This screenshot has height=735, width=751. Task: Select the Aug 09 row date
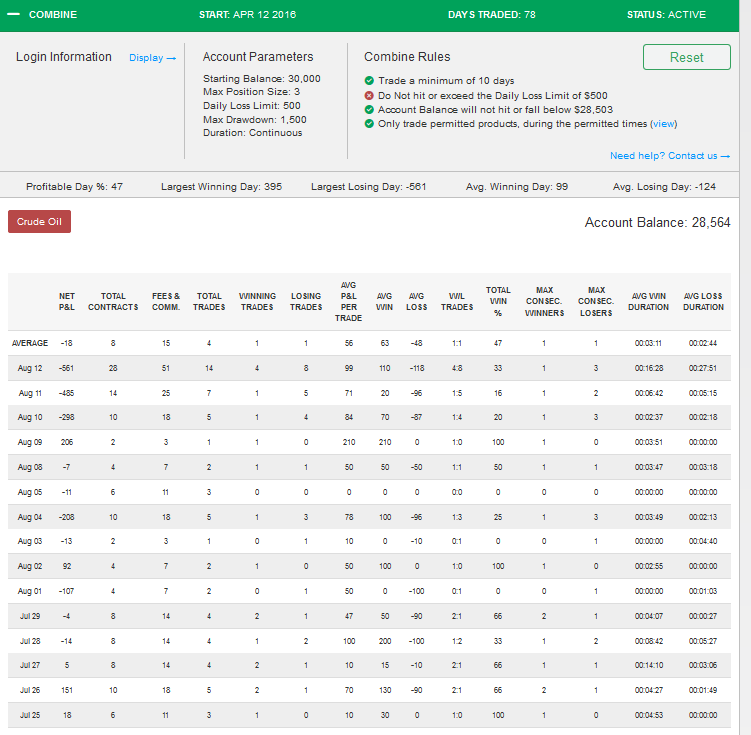pyautogui.click(x=30, y=442)
